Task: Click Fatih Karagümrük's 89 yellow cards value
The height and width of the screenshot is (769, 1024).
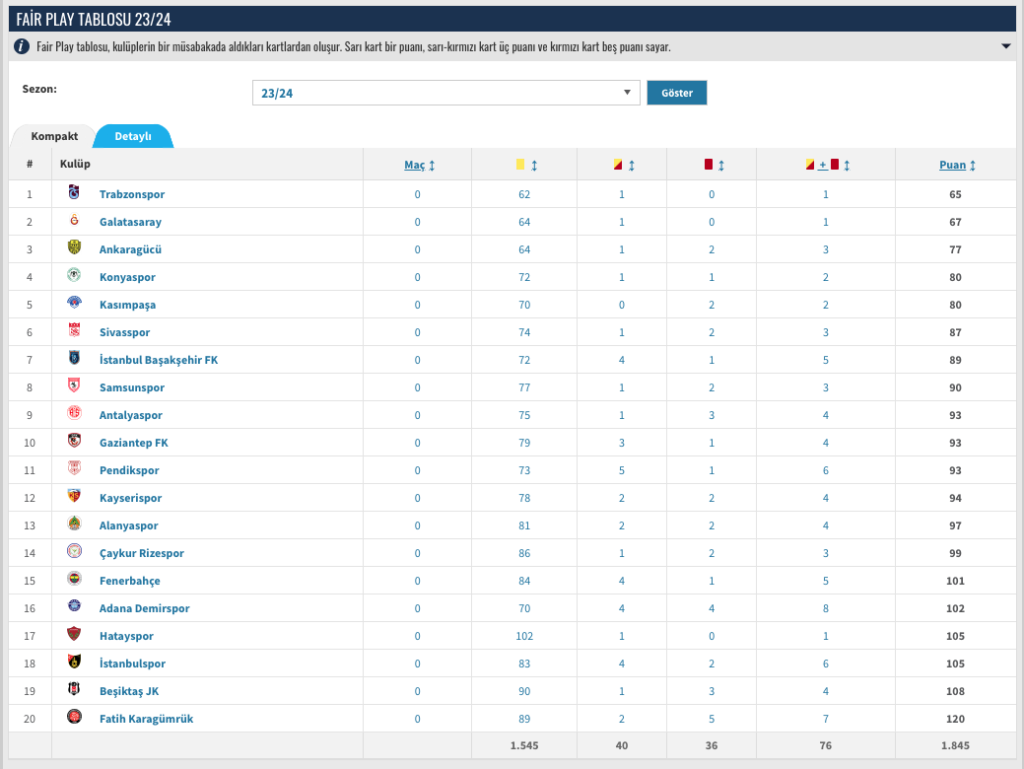Action: (524, 719)
